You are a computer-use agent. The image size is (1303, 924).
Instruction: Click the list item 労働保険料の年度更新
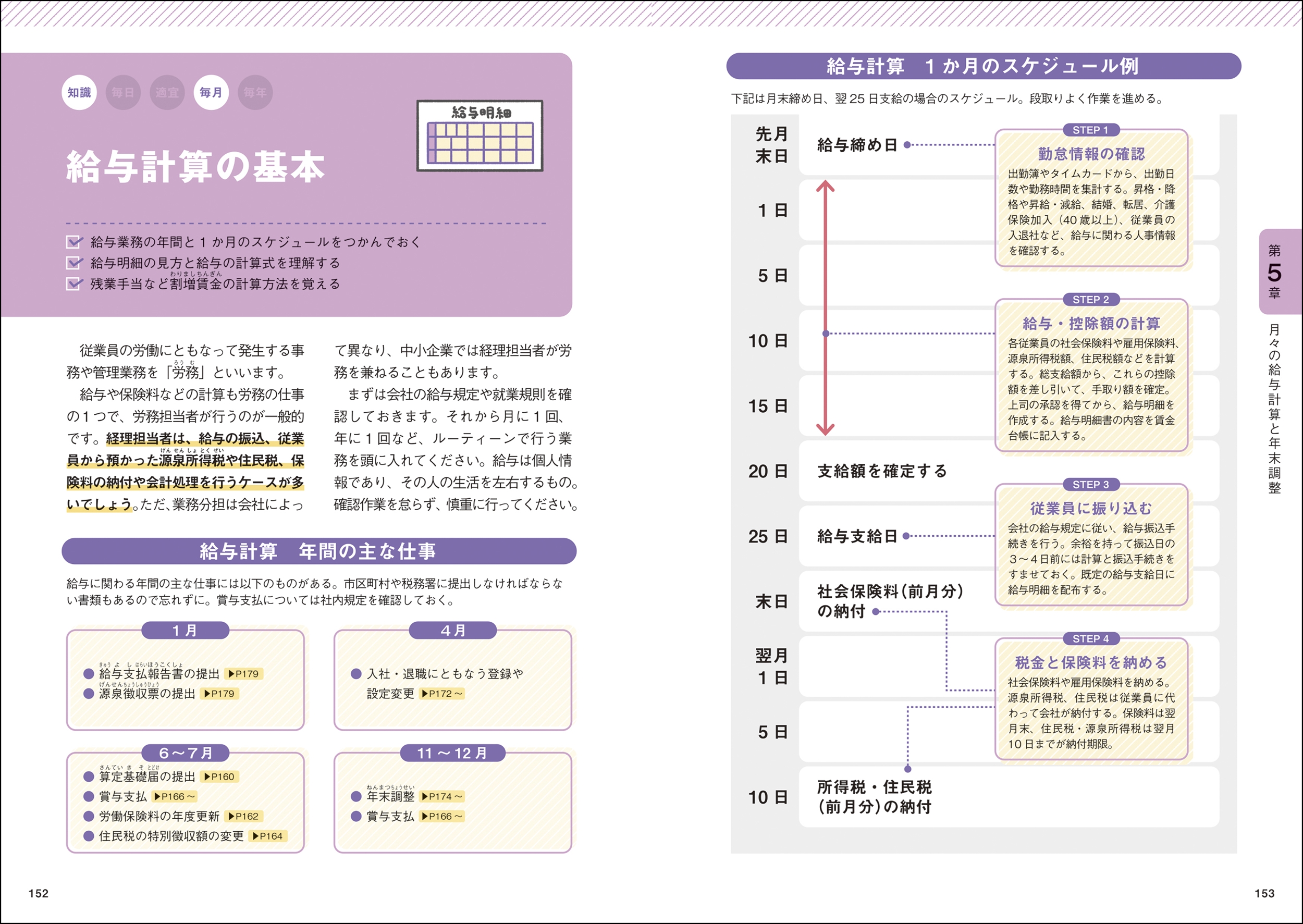(159, 816)
